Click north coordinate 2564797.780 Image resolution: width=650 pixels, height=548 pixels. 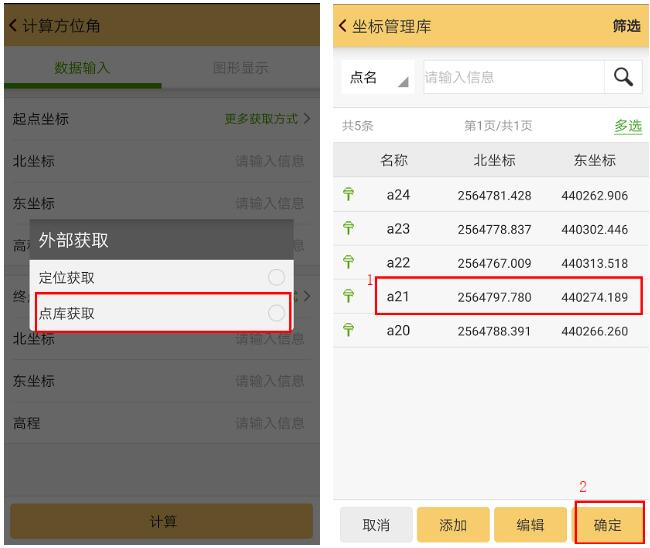coord(494,297)
